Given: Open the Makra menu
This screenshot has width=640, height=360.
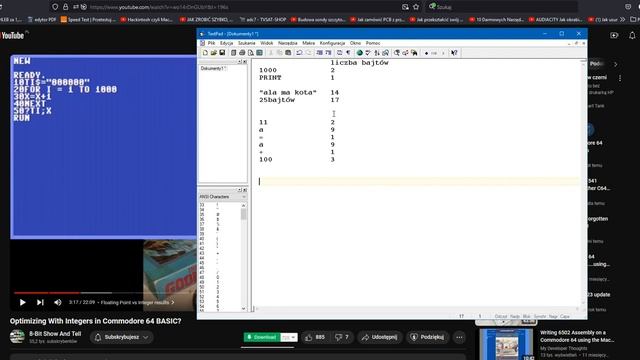Looking at the screenshot, I should pyautogui.click(x=309, y=43).
